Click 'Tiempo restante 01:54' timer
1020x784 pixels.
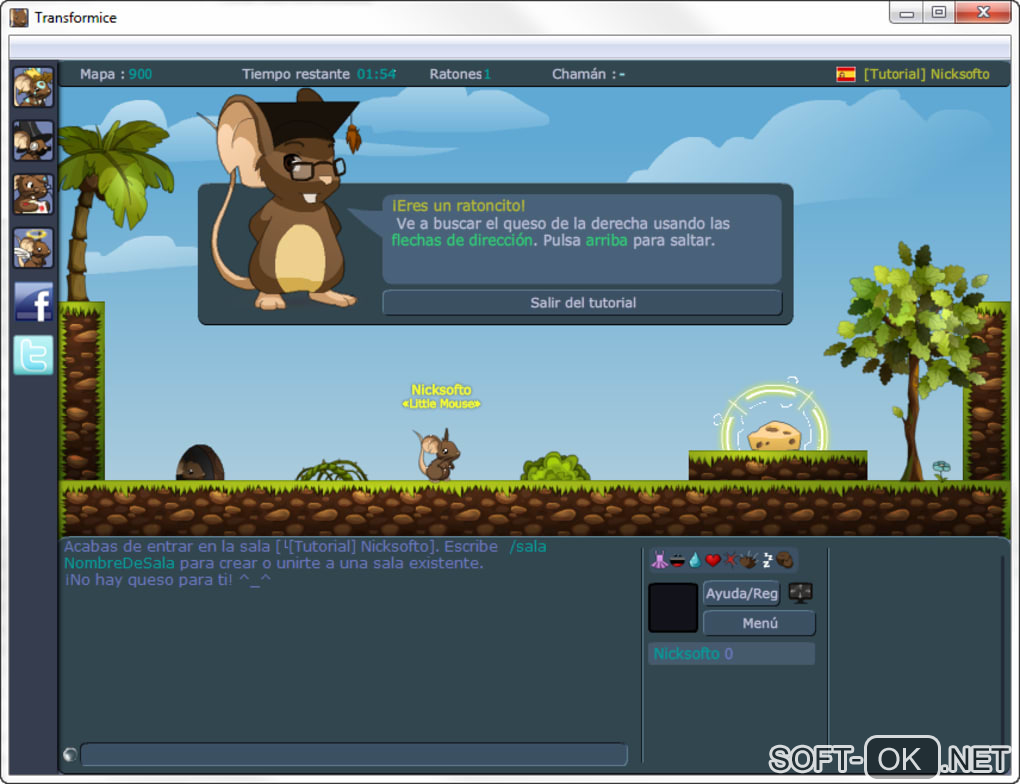coord(319,74)
